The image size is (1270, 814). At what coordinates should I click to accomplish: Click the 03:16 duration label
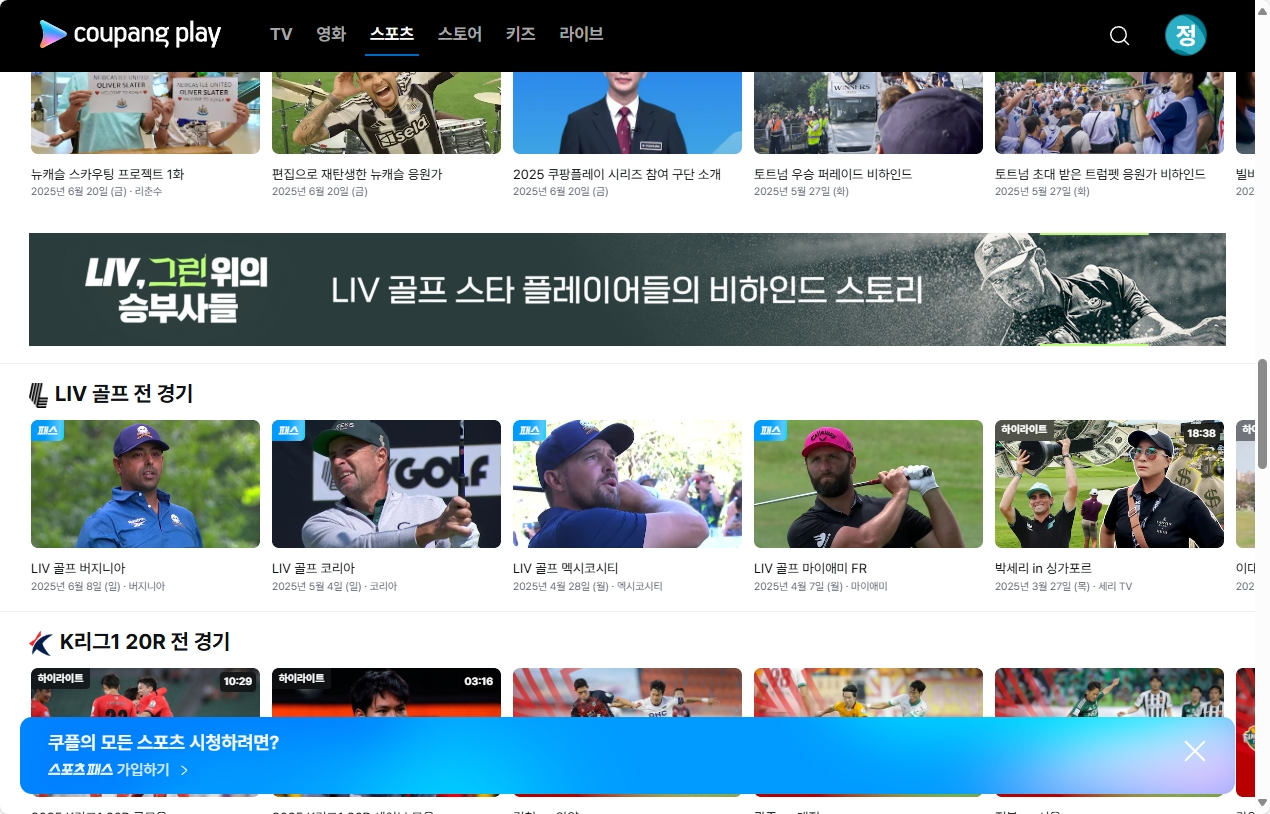[478, 681]
